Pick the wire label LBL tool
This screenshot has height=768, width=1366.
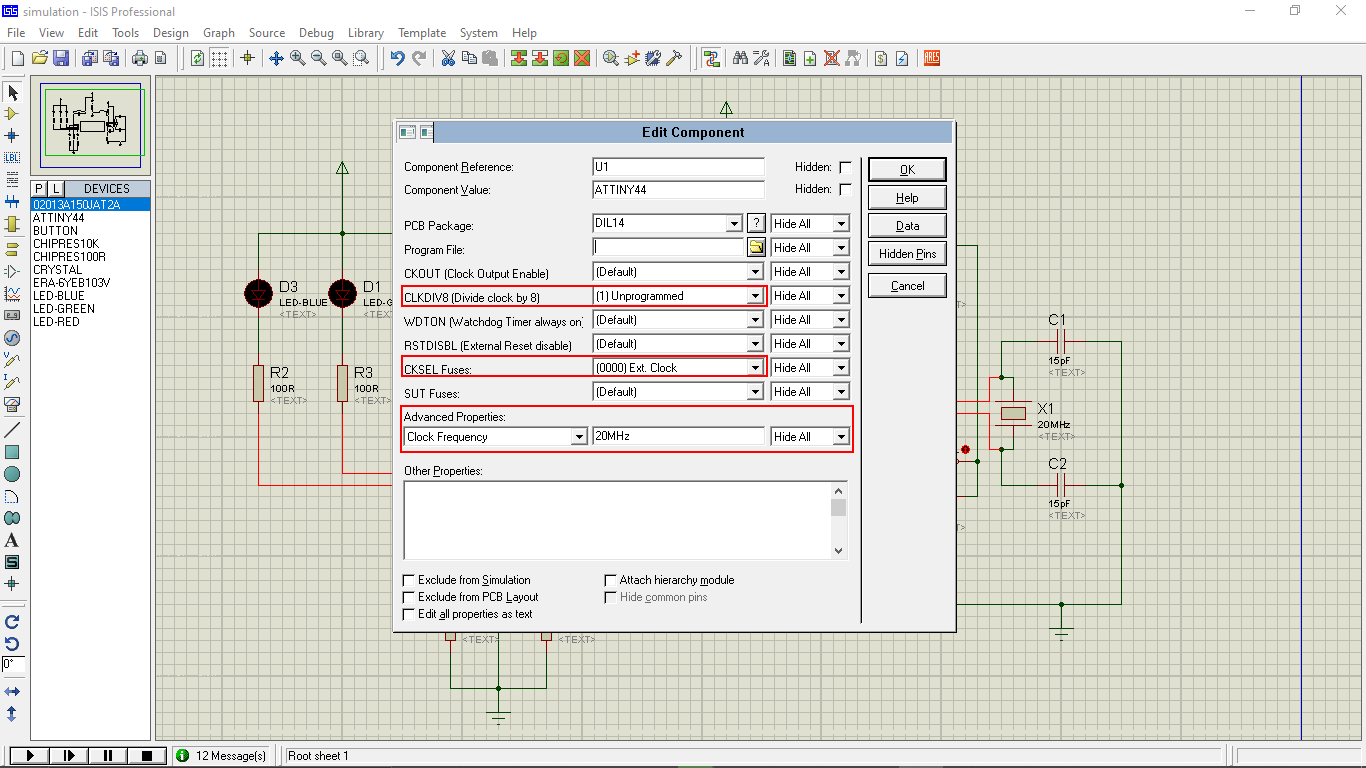(12, 158)
